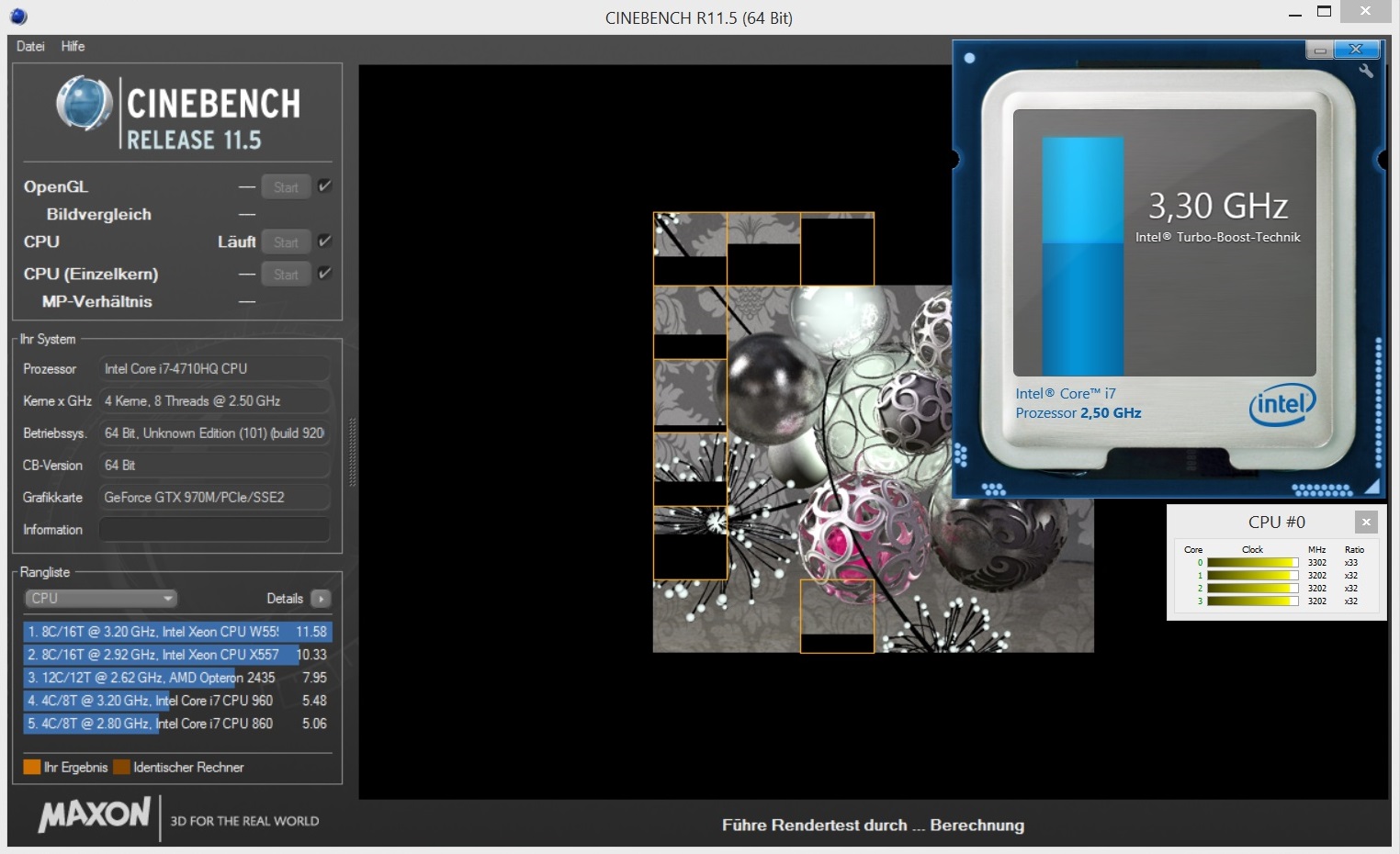Viewport: 1400px width, 854px height.
Task: Click the Cinebench app icon in title bar
Action: pyautogui.click(x=18, y=17)
